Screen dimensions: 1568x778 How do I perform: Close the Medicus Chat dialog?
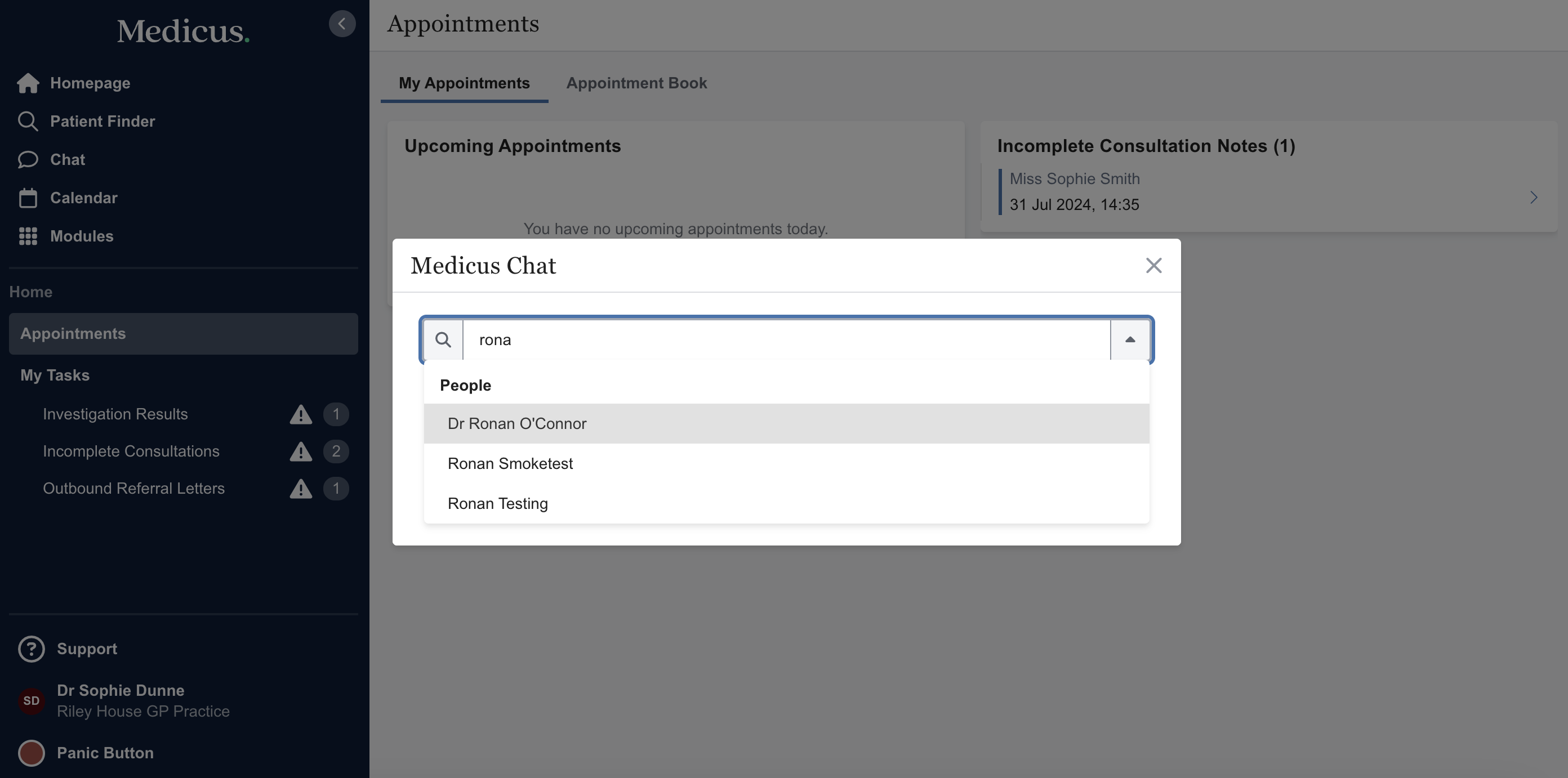1153,265
